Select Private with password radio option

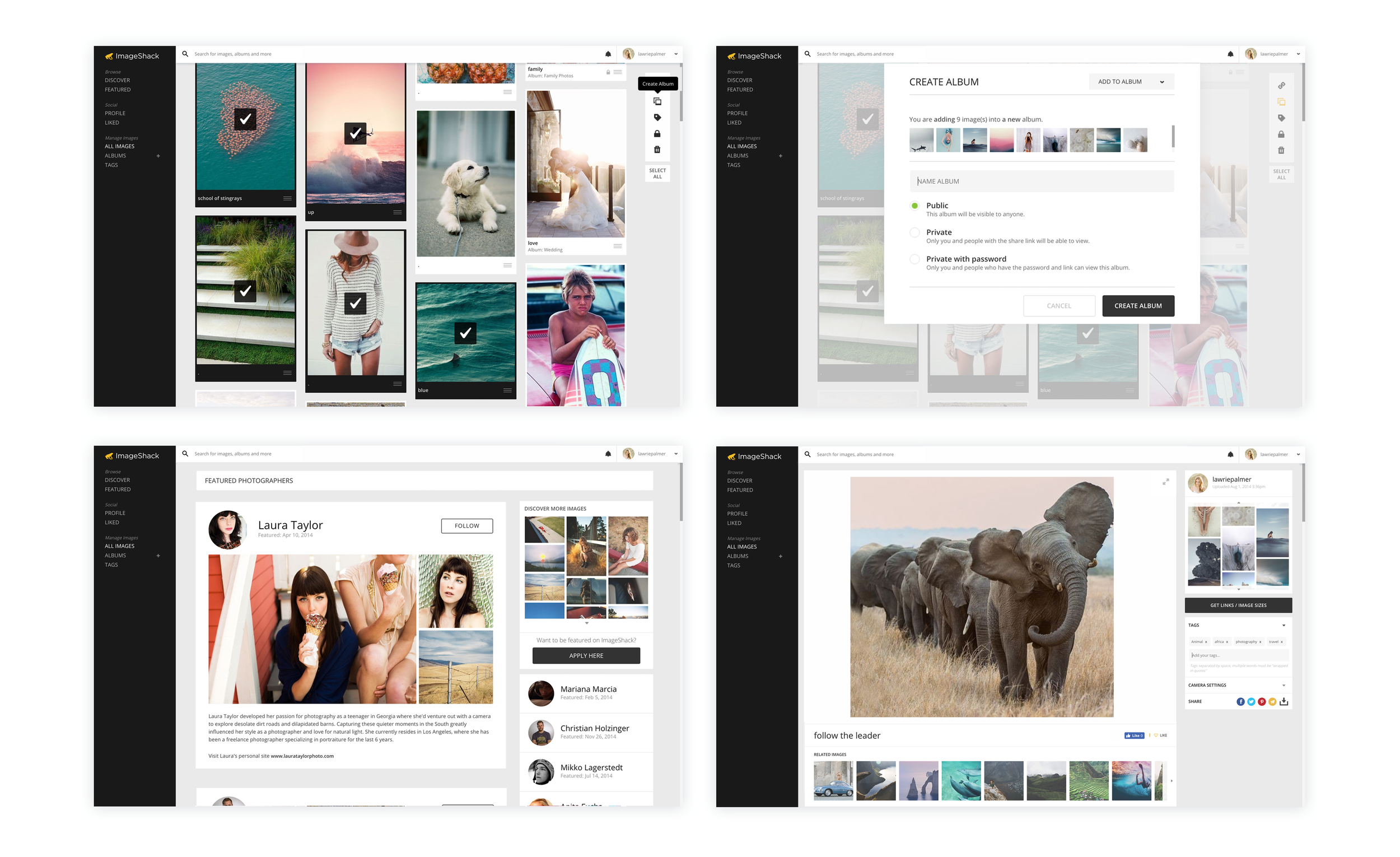[915, 259]
